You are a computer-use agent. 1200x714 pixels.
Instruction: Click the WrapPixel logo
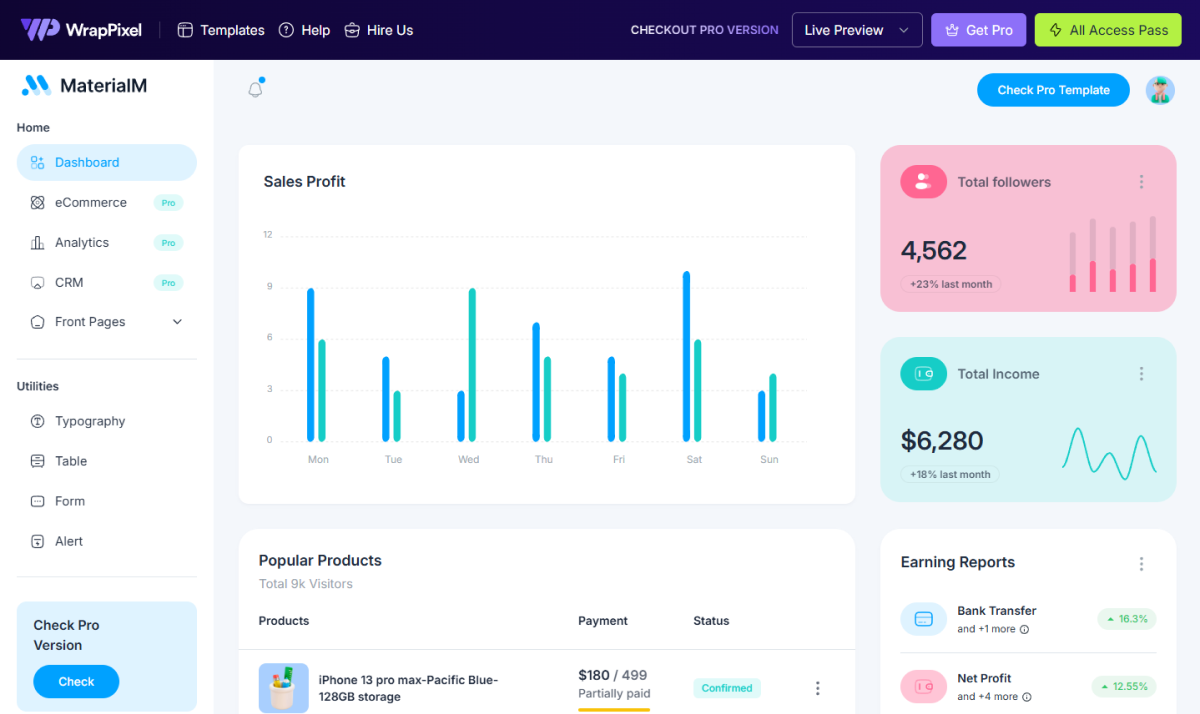tap(82, 30)
